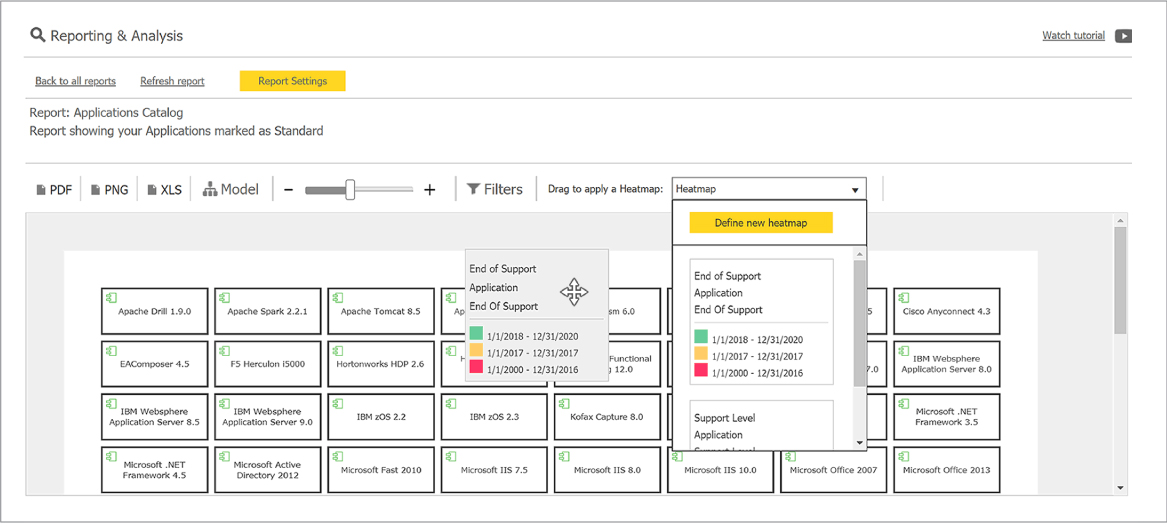Screen dimensions: 1167x527
Task: Open the Model view
Action: (x=231, y=190)
